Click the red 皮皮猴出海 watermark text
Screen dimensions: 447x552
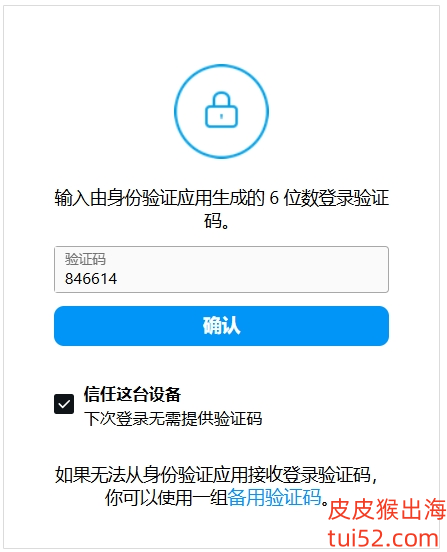coord(387,509)
